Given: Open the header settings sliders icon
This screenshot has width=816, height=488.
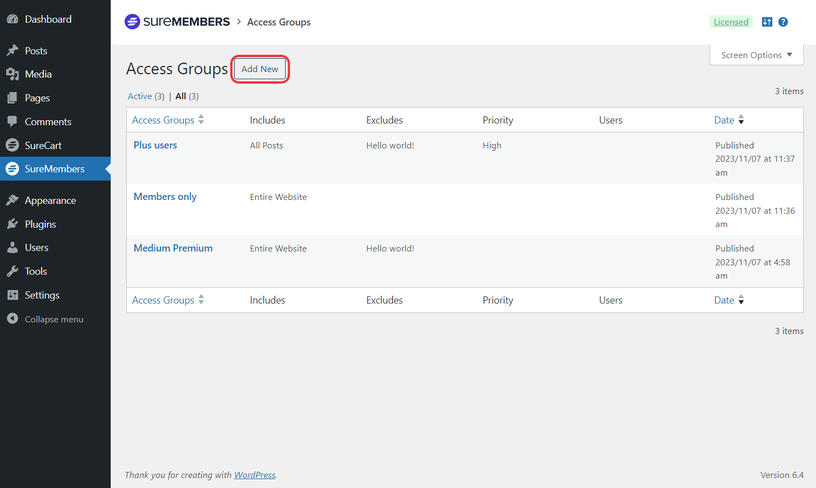Looking at the screenshot, I should click(x=767, y=22).
